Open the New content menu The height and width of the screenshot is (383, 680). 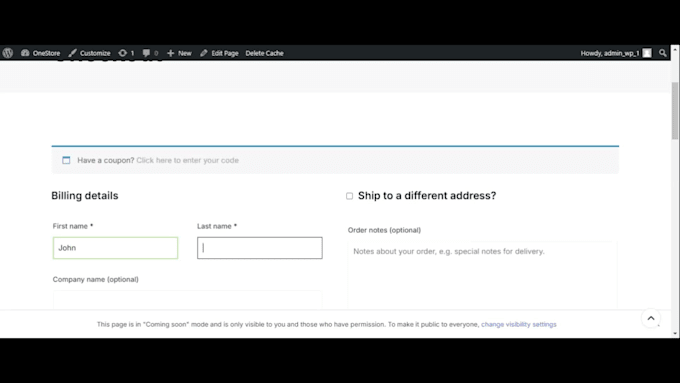pos(179,53)
